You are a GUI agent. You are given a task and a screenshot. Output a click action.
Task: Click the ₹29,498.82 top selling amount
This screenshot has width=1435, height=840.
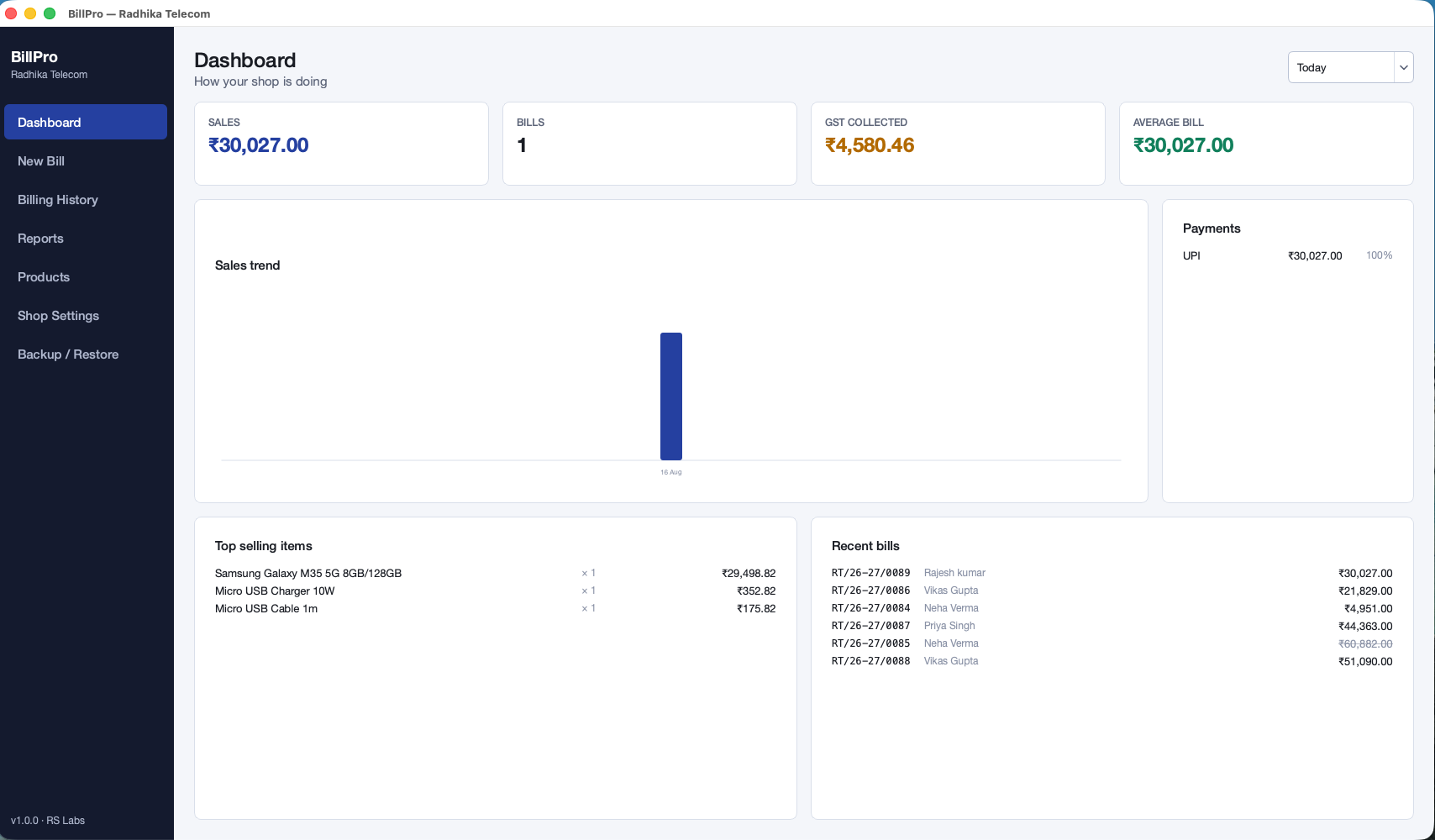click(749, 573)
